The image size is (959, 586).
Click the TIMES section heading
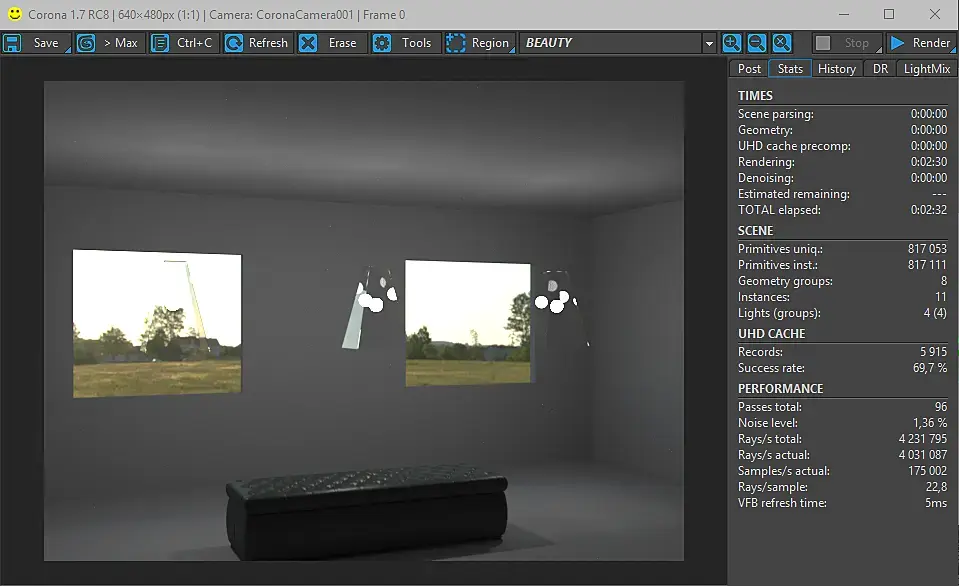point(755,95)
